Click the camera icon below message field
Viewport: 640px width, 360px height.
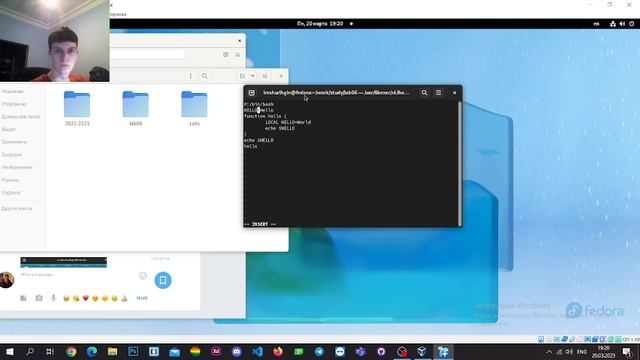pos(39,298)
